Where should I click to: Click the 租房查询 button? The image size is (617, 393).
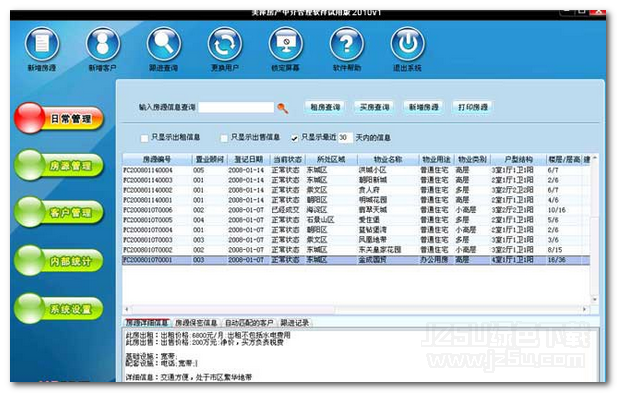[325, 107]
